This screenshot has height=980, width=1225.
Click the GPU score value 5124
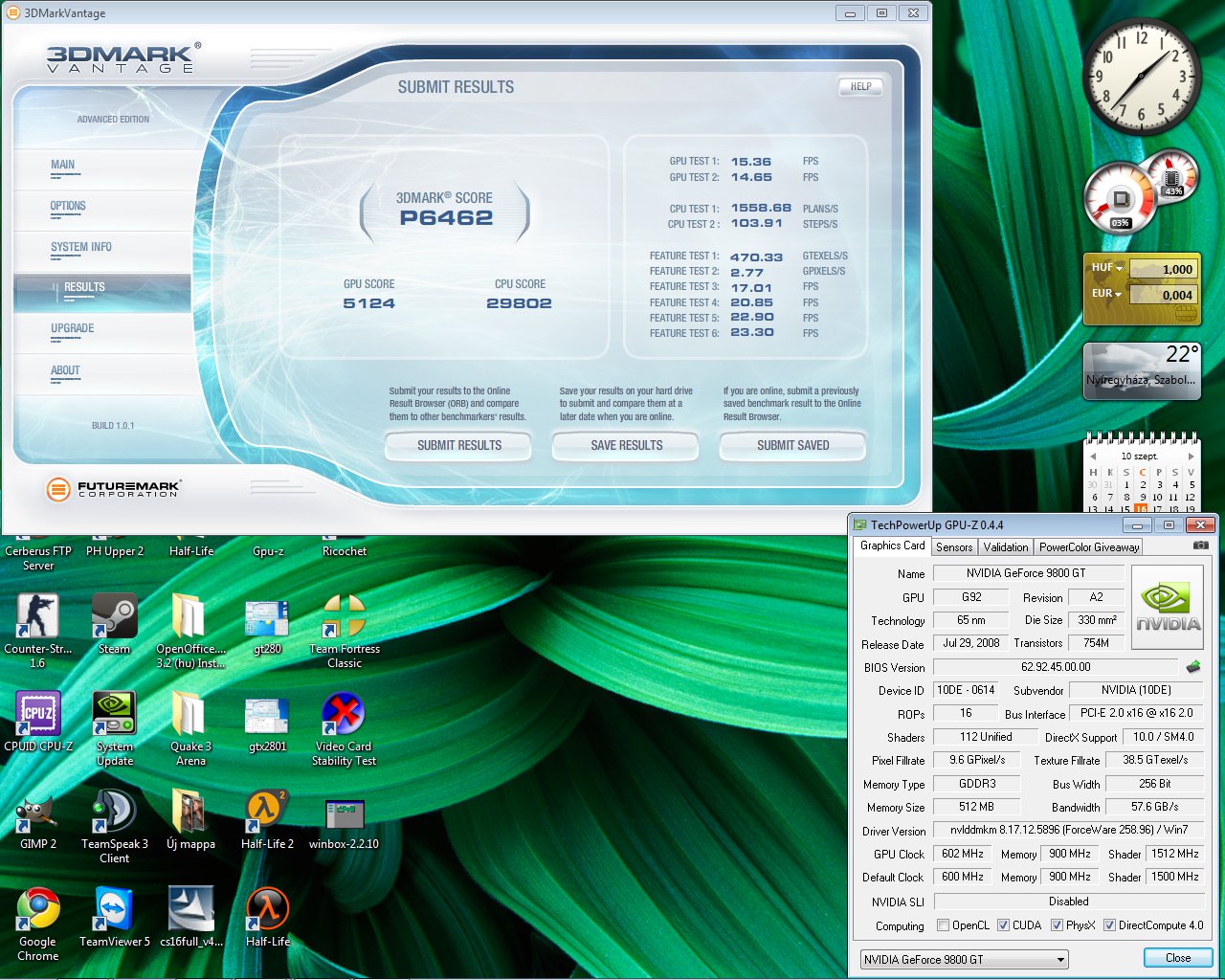[368, 303]
